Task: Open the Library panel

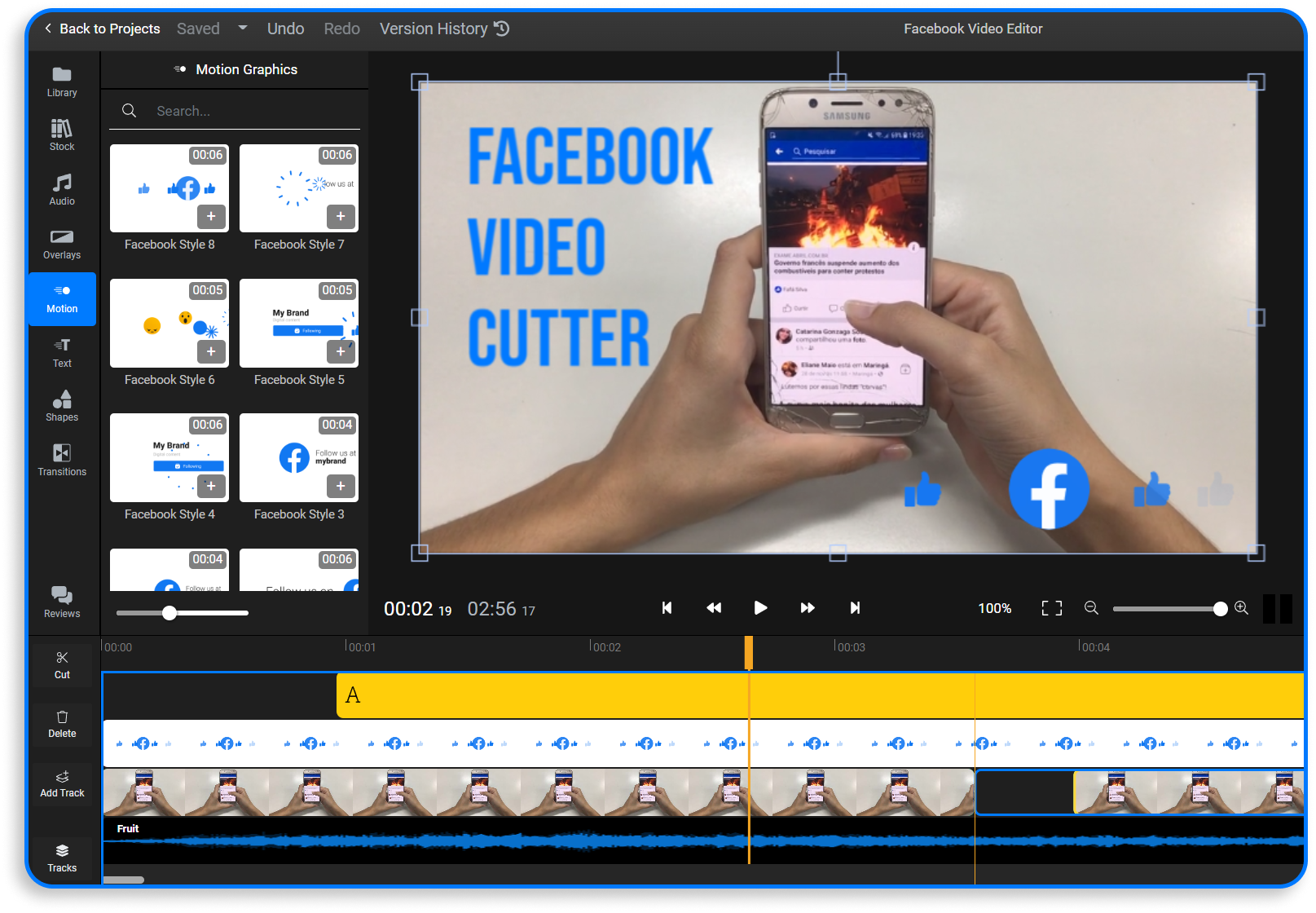Action: (x=61, y=80)
